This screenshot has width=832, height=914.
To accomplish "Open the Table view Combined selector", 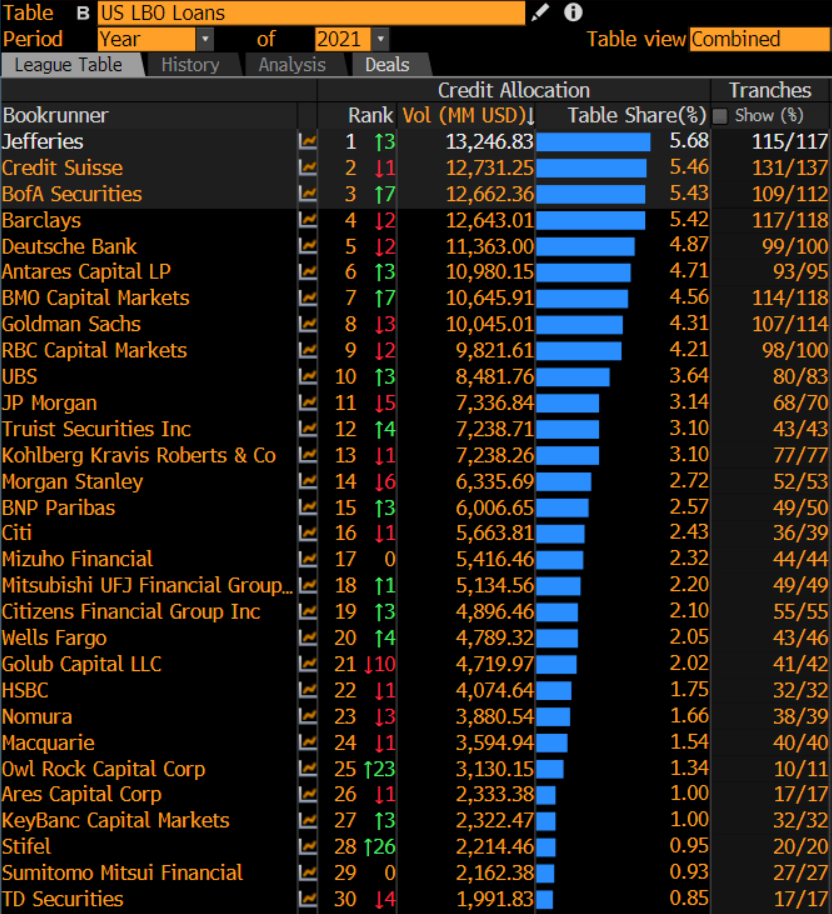I will pos(759,40).
